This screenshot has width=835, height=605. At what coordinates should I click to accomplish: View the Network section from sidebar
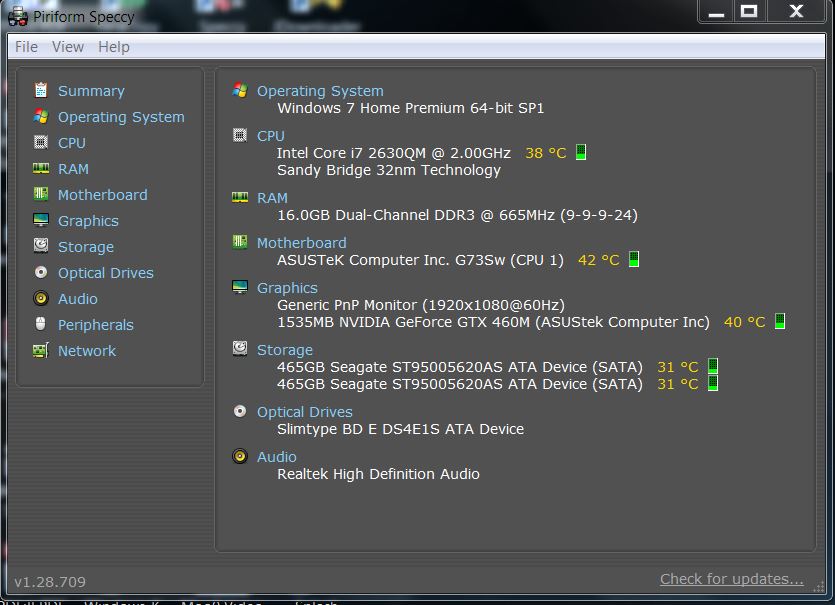(86, 351)
